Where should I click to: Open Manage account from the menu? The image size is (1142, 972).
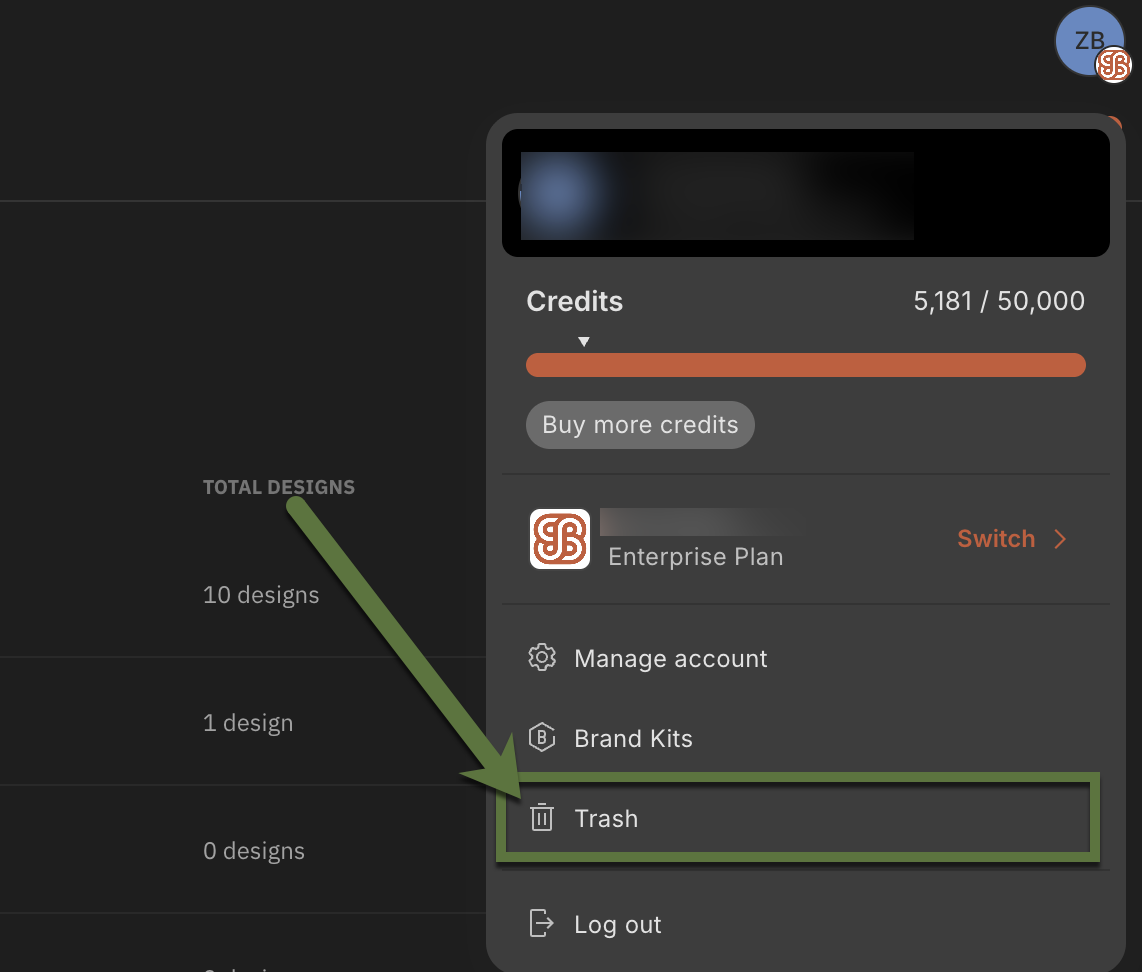click(670, 658)
